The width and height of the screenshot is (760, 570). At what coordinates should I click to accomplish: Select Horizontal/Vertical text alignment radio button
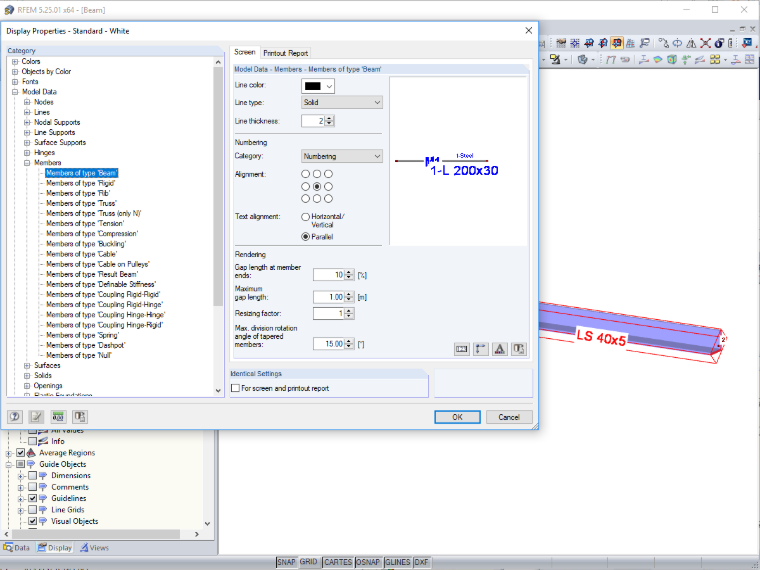[x=305, y=217]
